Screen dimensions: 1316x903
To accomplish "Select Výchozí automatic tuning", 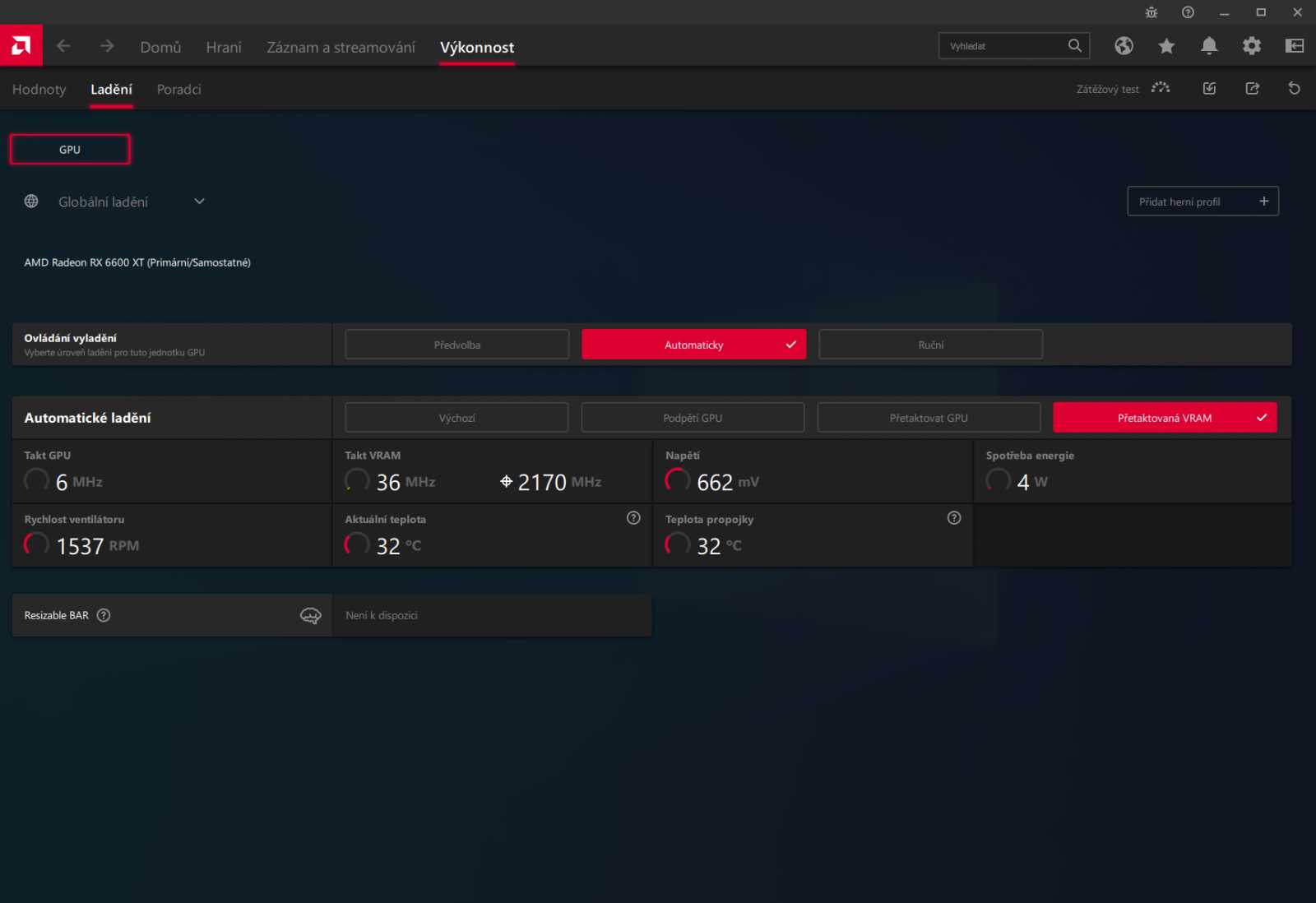I will point(456,418).
